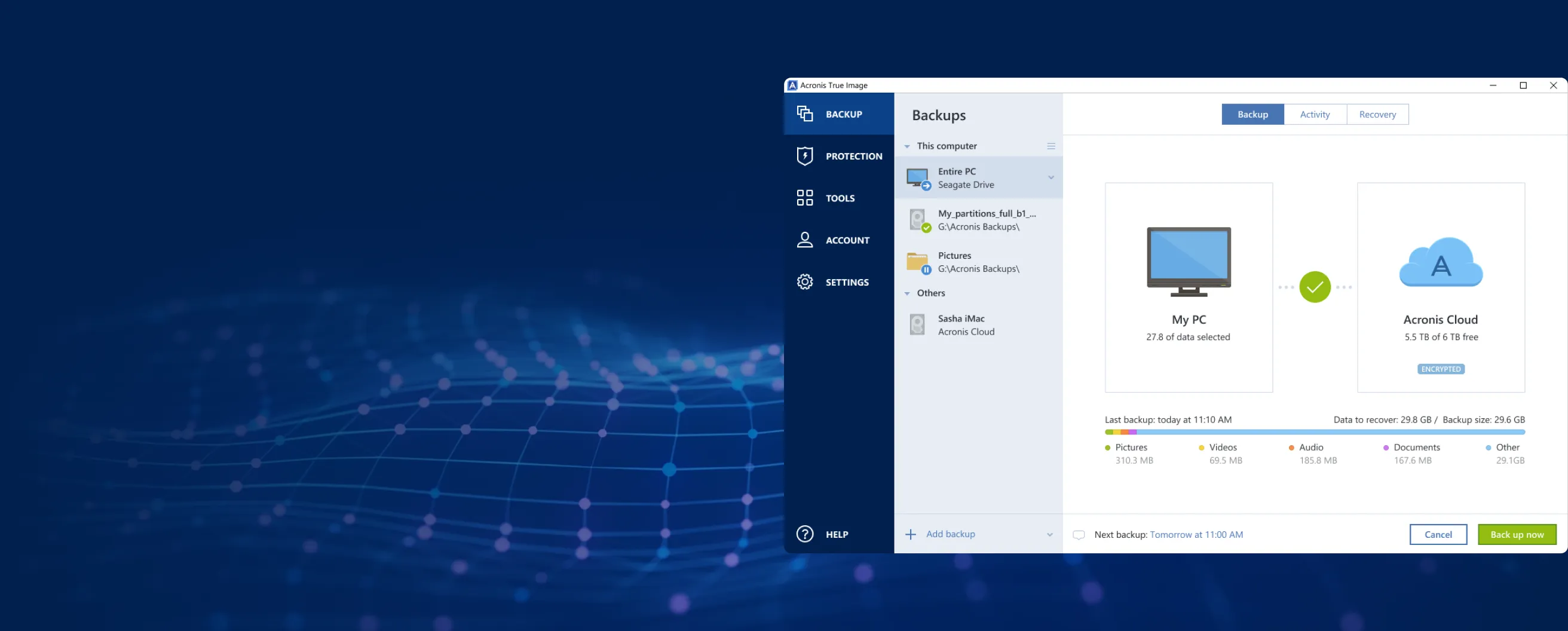Open the Add backup dropdown arrow
1568x631 pixels.
click(1049, 534)
